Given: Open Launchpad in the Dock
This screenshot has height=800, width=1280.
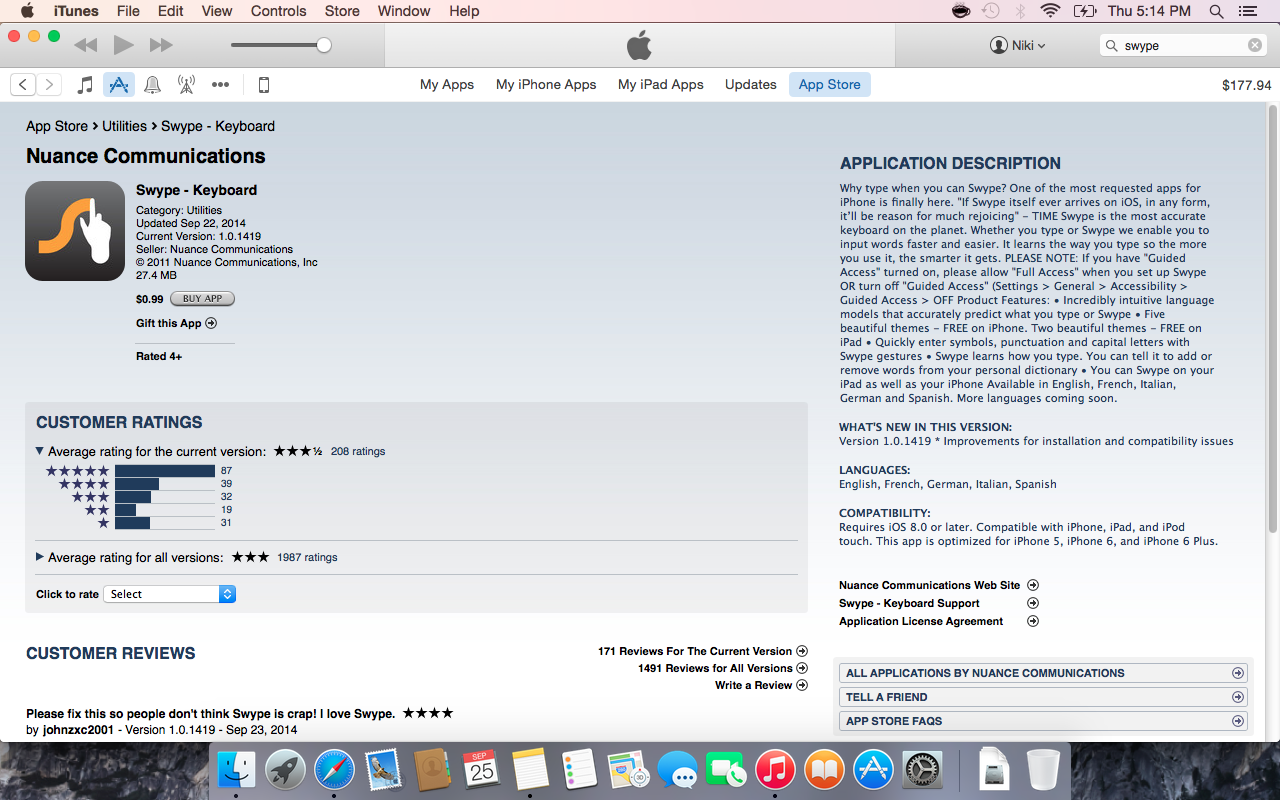Looking at the screenshot, I should click(286, 769).
